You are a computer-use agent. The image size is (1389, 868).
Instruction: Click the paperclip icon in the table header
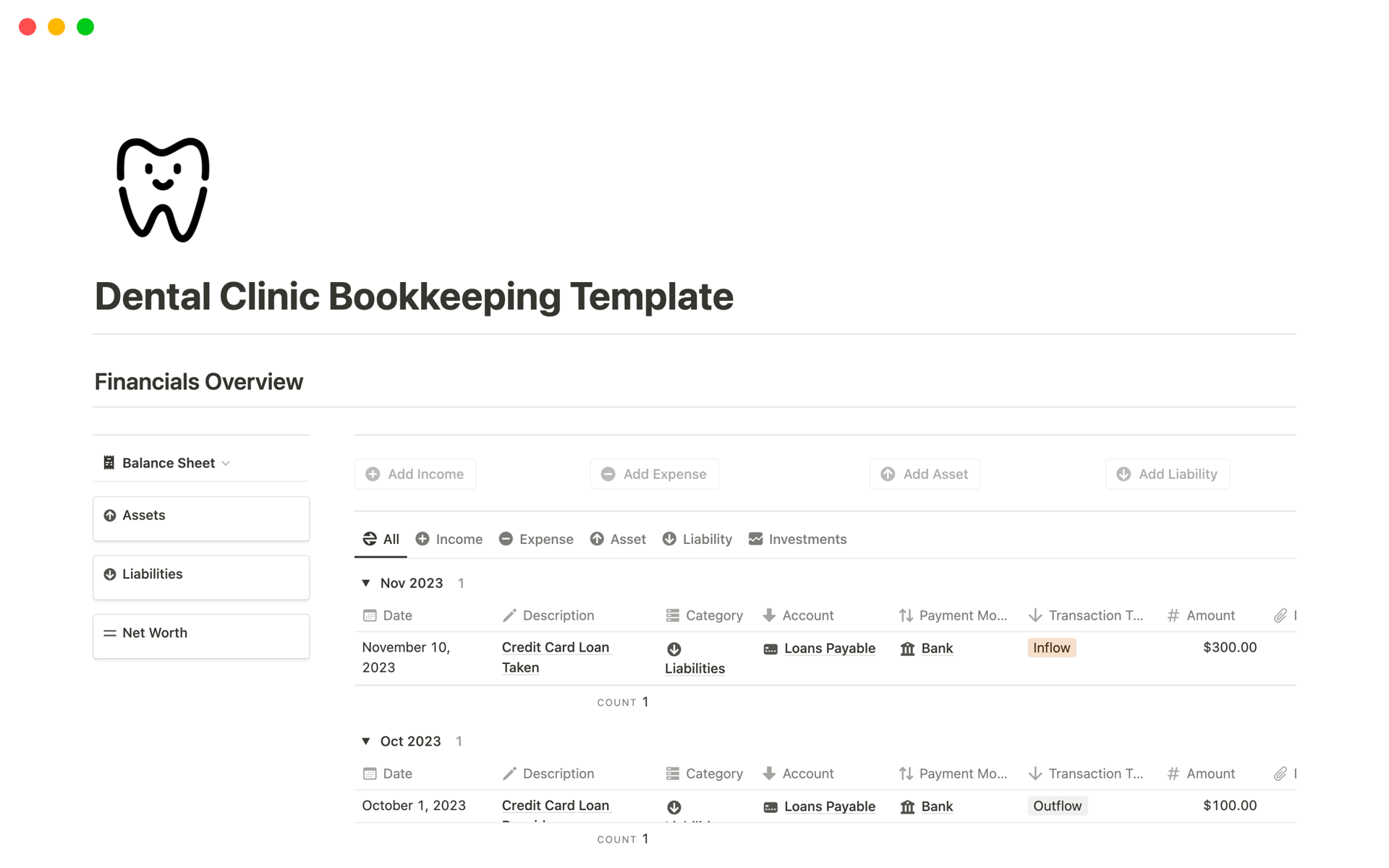coord(1279,615)
